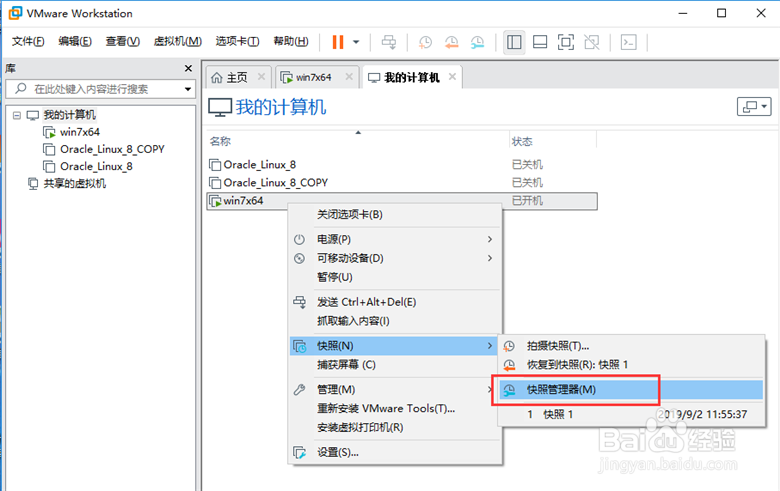The height and width of the screenshot is (491, 780).
Task: Click the VMware Workstation title bar logo
Action: click(x=15, y=13)
